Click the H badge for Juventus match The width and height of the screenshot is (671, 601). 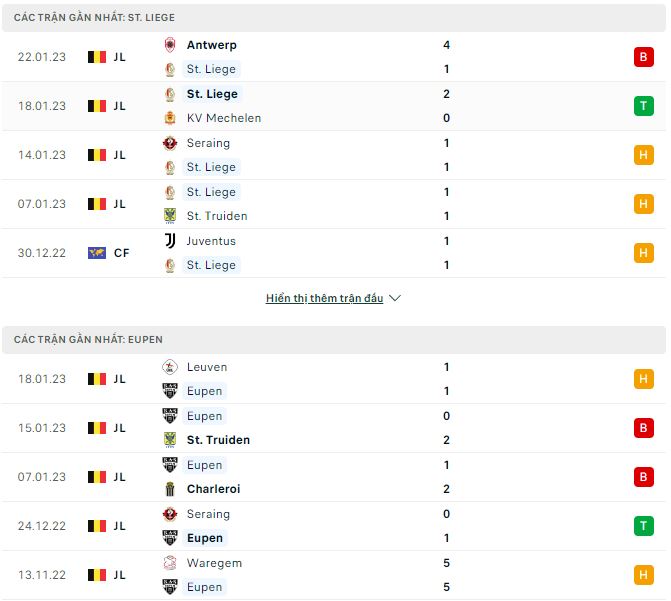643,253
